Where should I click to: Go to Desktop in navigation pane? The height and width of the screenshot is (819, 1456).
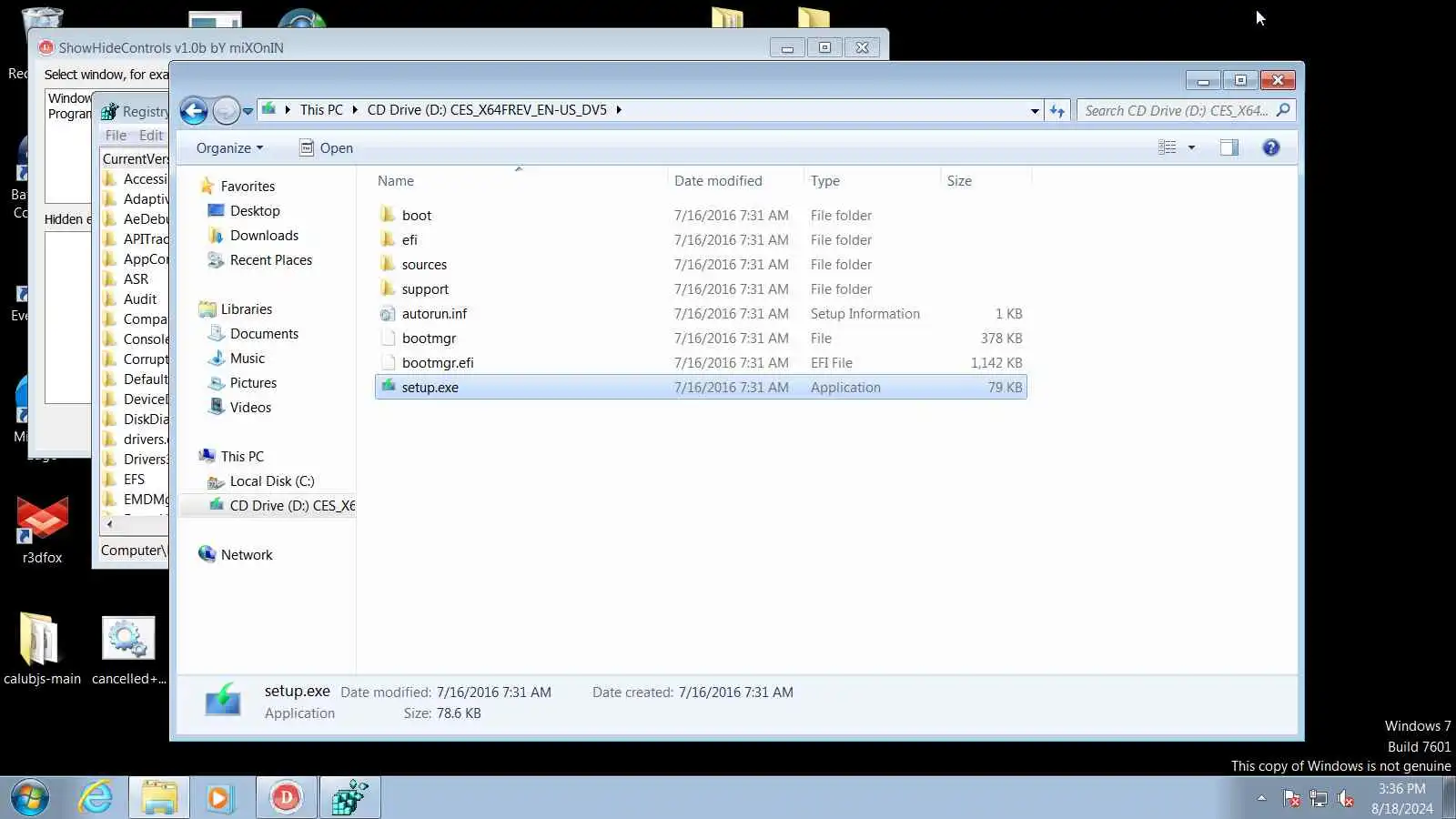[255, 211]
